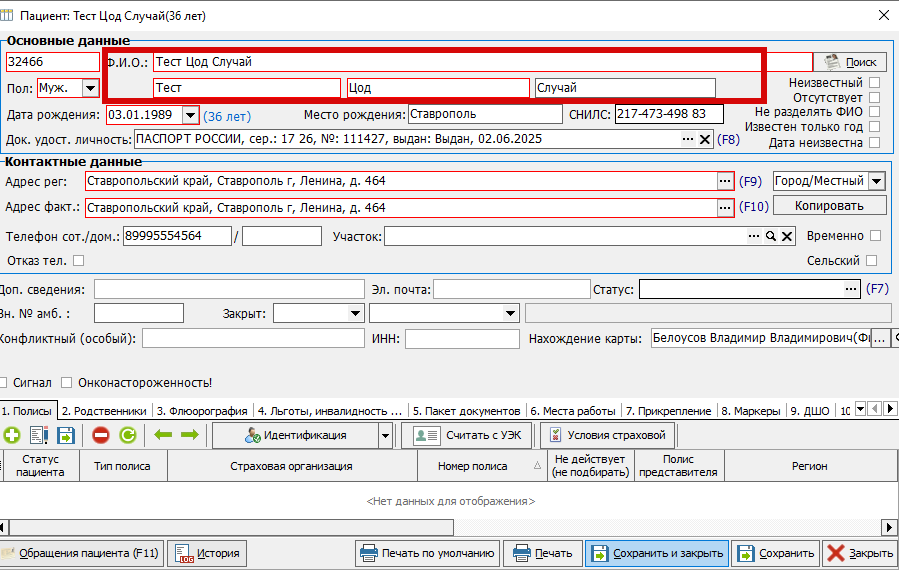Screen dimensions: 899x570
Task: Click the Сохранить button
Action: 776,553
